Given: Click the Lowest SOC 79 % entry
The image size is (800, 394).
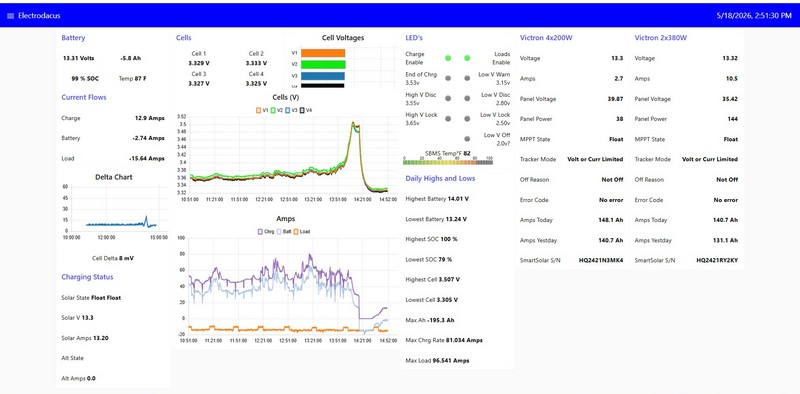Looking at the screenshot, I should (429, 259).
